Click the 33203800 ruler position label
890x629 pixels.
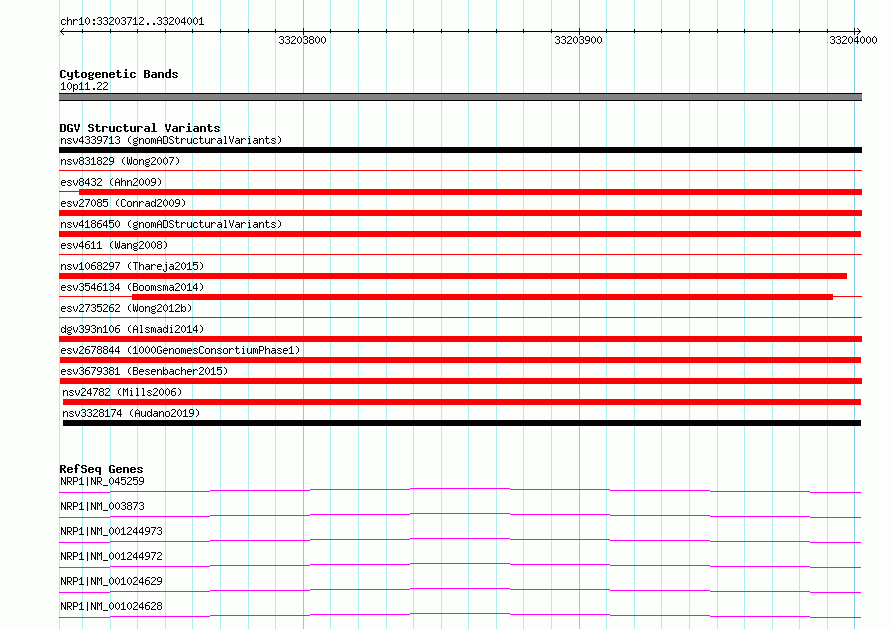pos(303,40)
